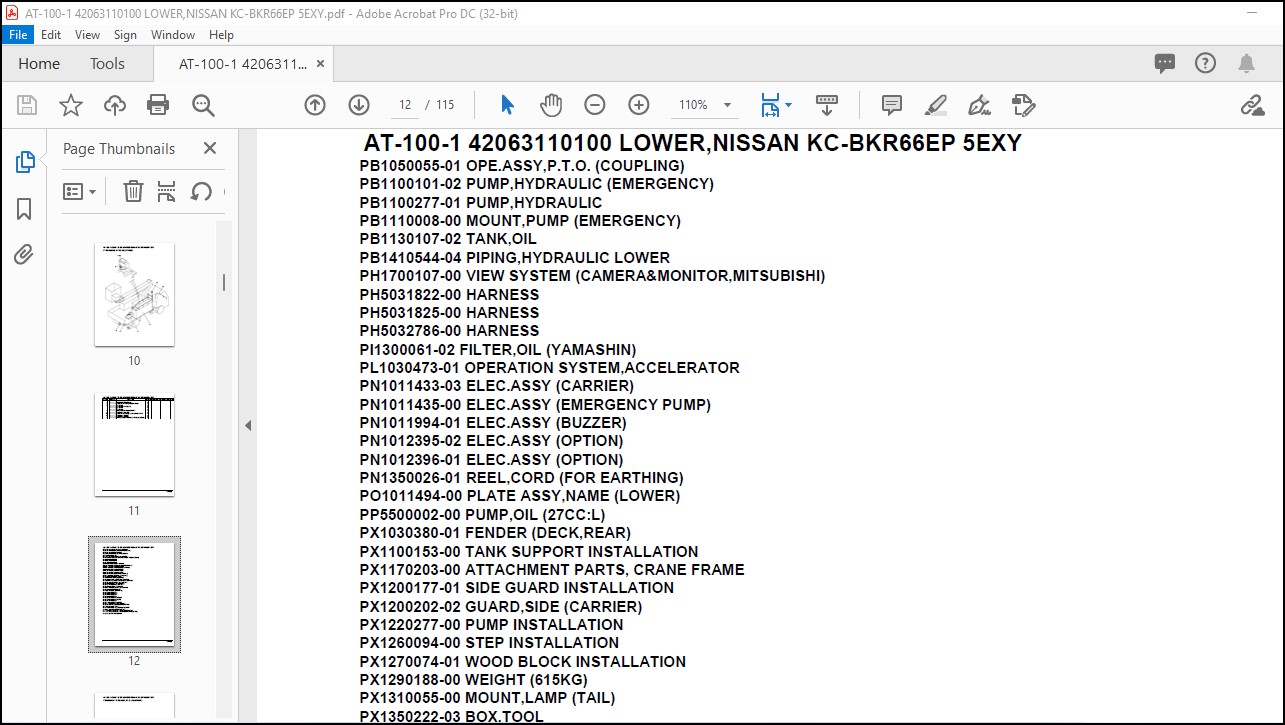The height and width of the screenshot is (725, 1285).
Task: Click the stamp and more tools icon
Action: pos(1023,105)
